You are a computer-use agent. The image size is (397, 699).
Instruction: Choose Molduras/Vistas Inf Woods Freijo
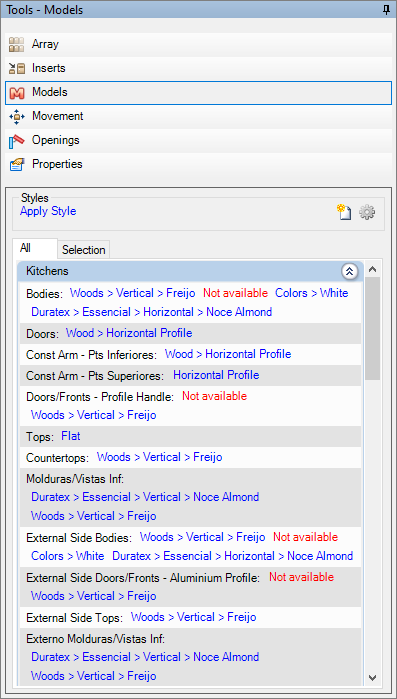point(94,516)
